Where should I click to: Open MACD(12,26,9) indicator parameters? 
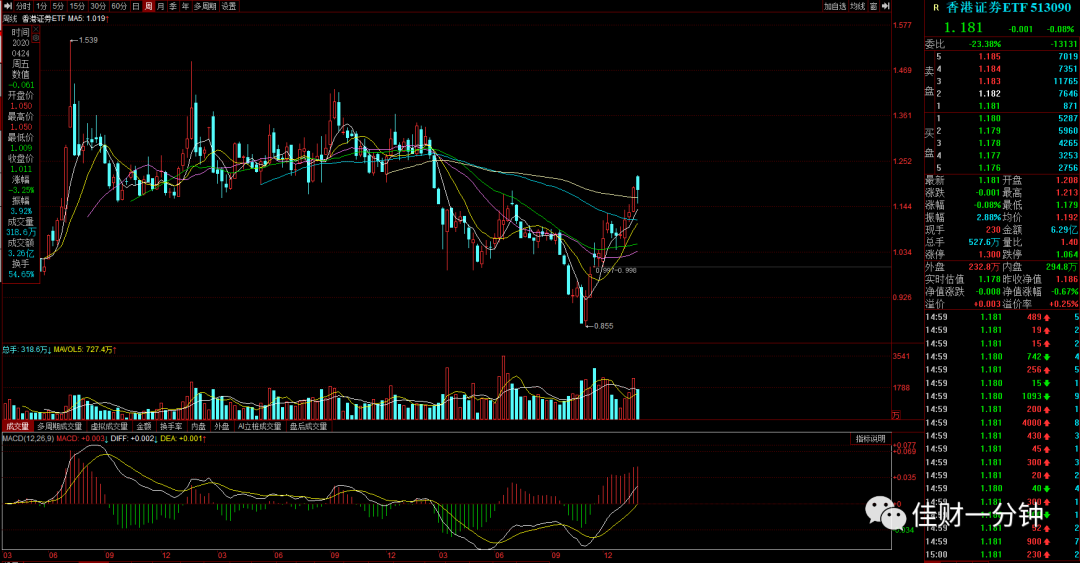pos(28,438)
